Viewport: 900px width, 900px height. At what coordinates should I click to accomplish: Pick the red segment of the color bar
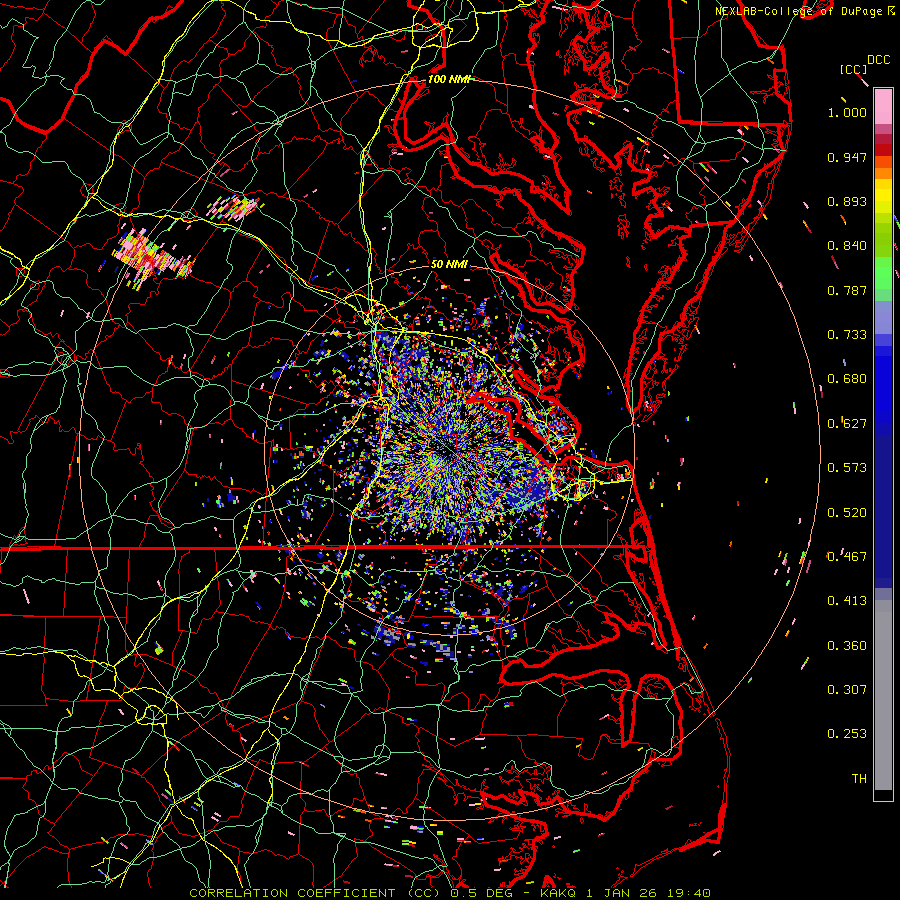coord(883,150)
